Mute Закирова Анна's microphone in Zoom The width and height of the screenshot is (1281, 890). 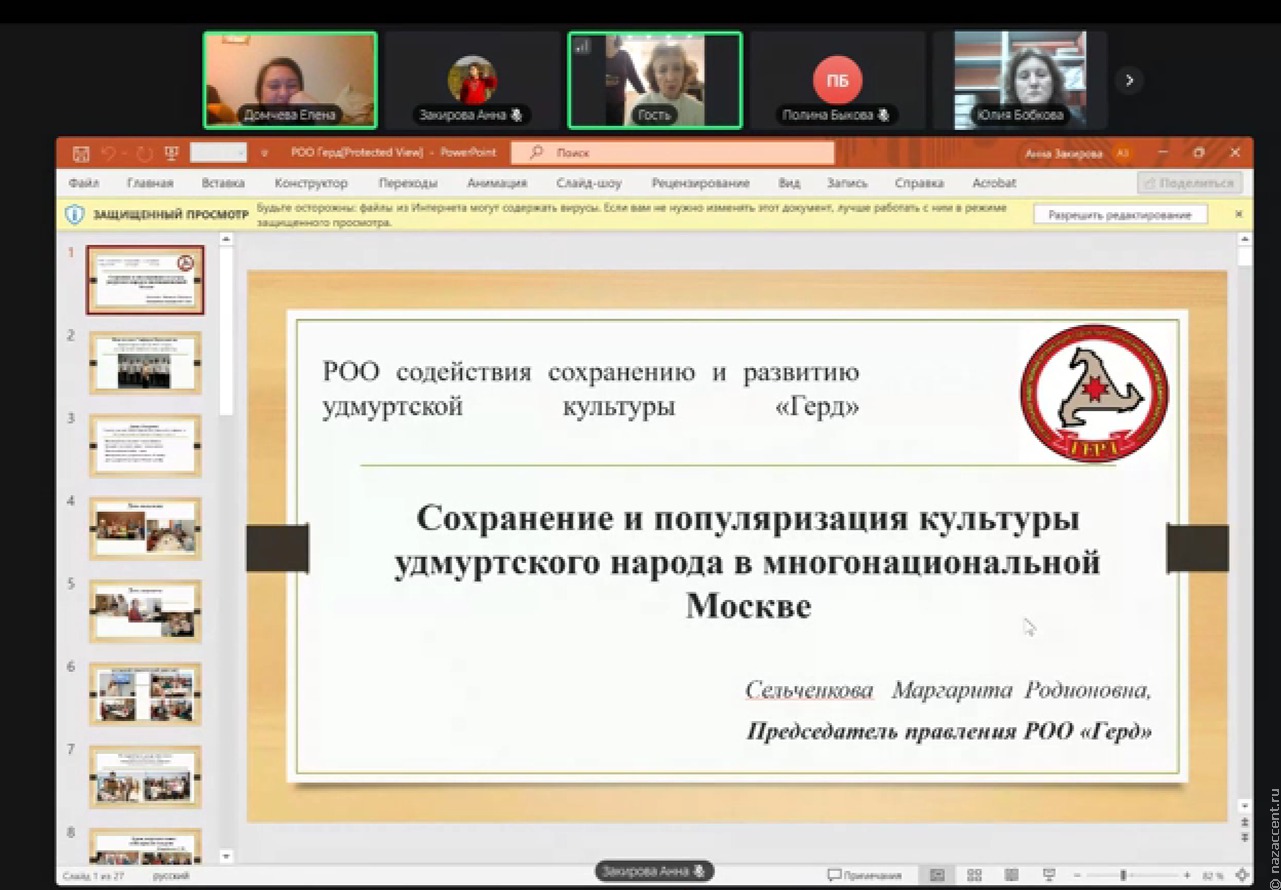515,115
